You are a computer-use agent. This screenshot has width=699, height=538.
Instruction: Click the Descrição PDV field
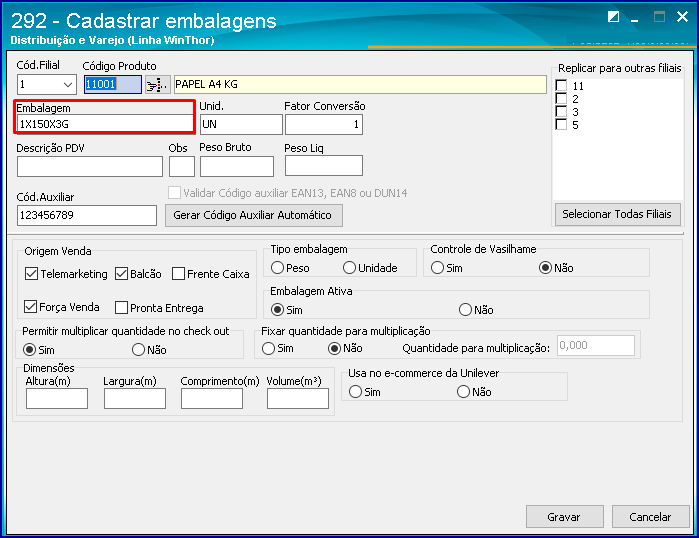pos(90,167)
